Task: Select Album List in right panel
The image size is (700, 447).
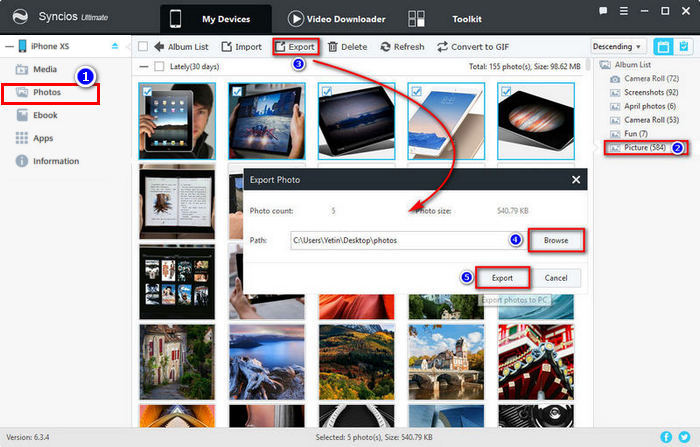Action: point(625,65)
